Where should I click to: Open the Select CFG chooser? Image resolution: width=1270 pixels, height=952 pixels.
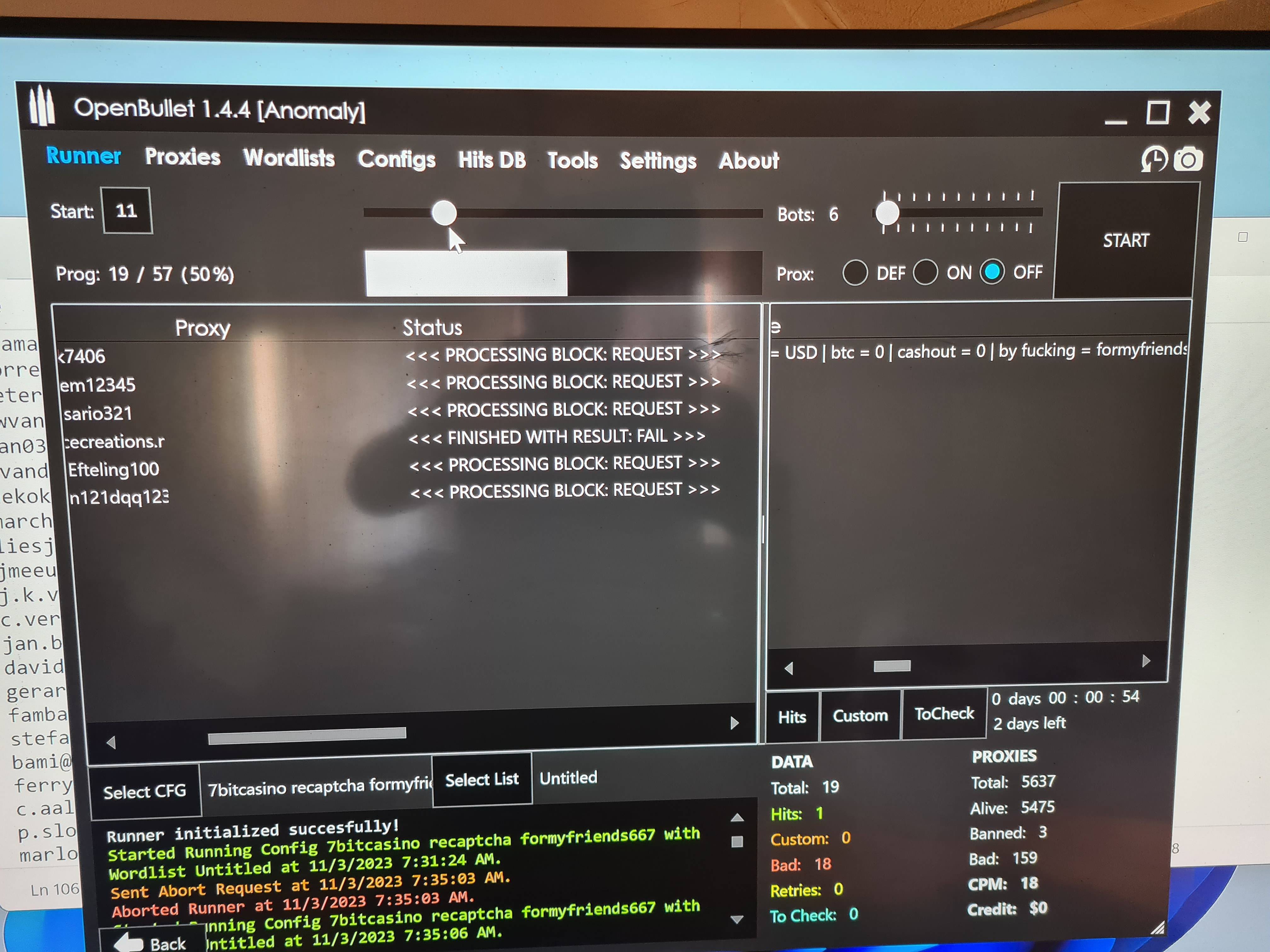(145, 792)
